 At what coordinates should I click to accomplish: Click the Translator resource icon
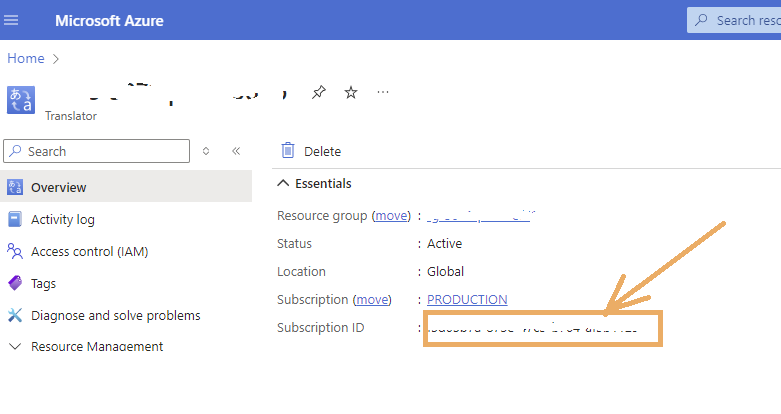(x=21, y=100)
